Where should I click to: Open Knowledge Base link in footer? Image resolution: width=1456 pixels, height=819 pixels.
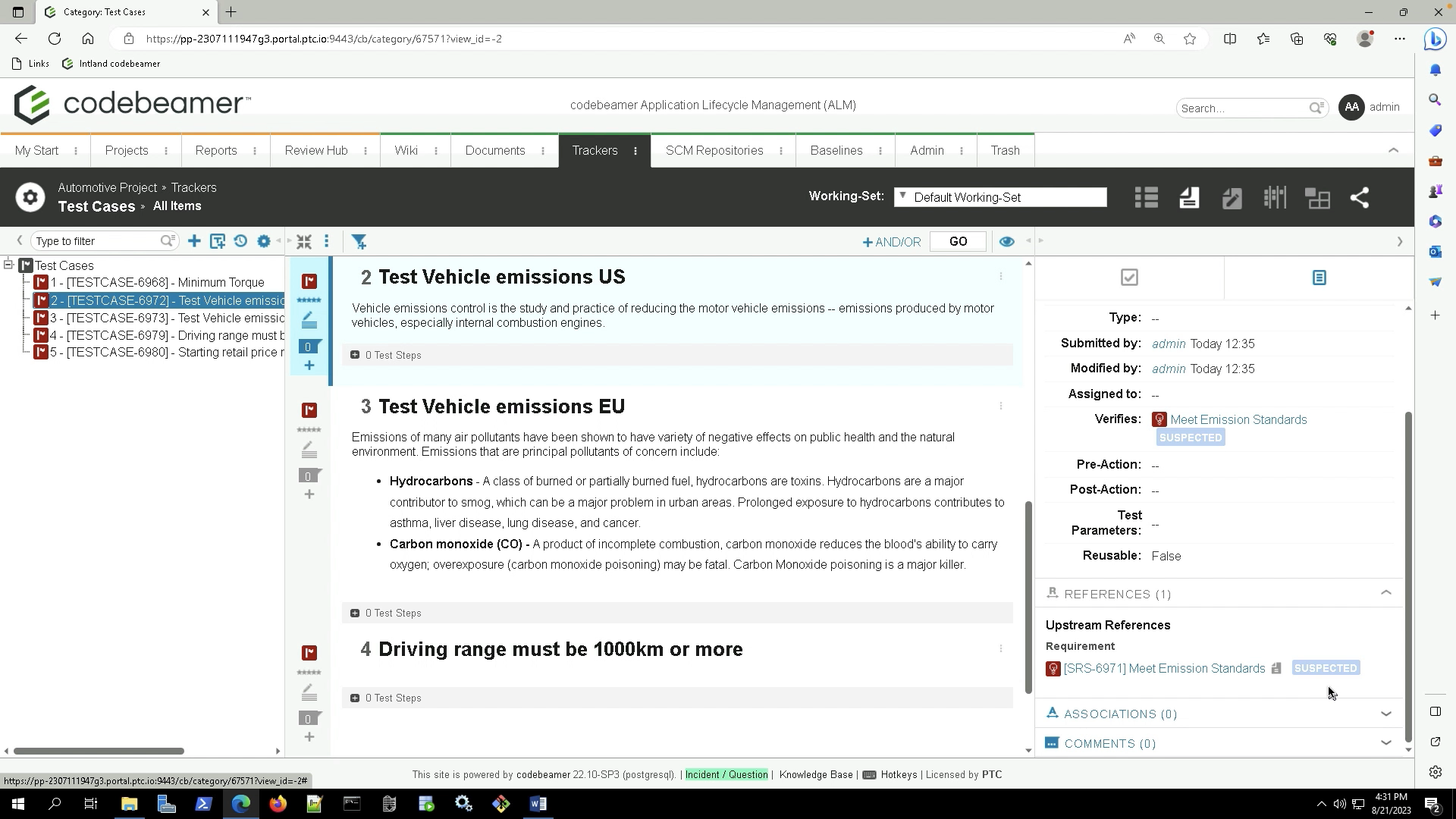point(816,774)
